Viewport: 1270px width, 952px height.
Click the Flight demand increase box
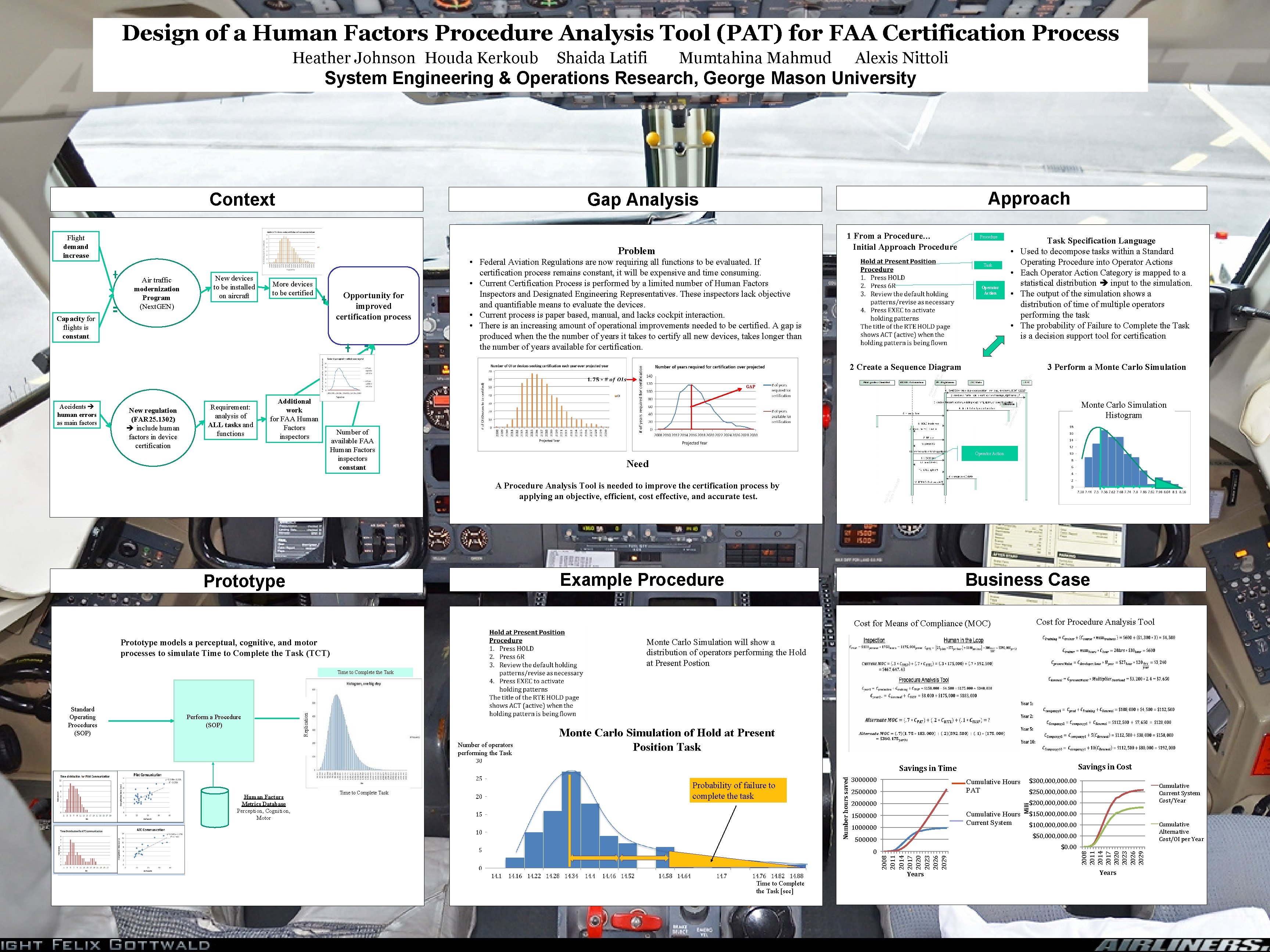pos(76,247)
